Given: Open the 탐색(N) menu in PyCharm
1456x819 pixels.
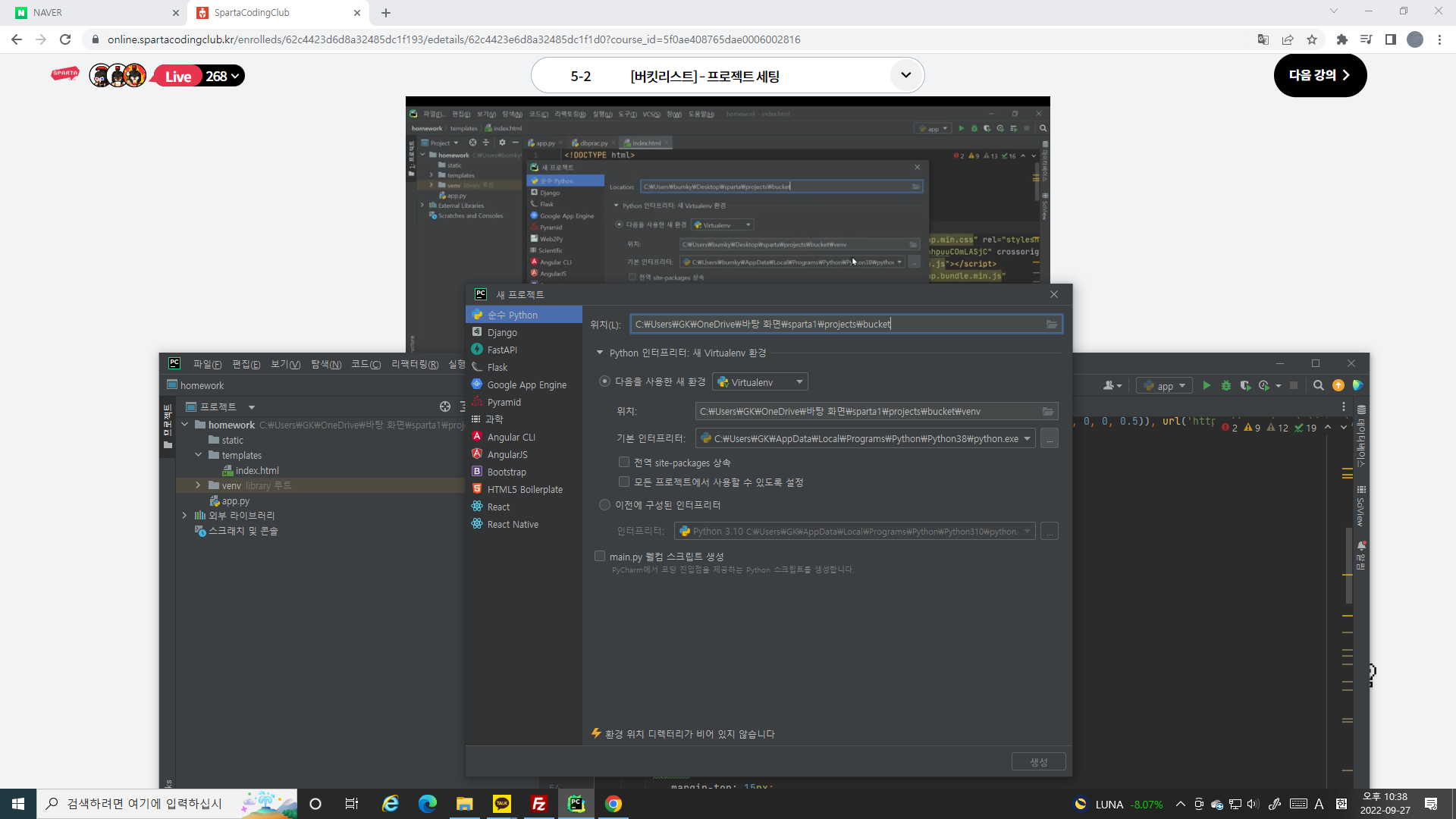Looking at the screenshot, I should click(x=326, y=364).
